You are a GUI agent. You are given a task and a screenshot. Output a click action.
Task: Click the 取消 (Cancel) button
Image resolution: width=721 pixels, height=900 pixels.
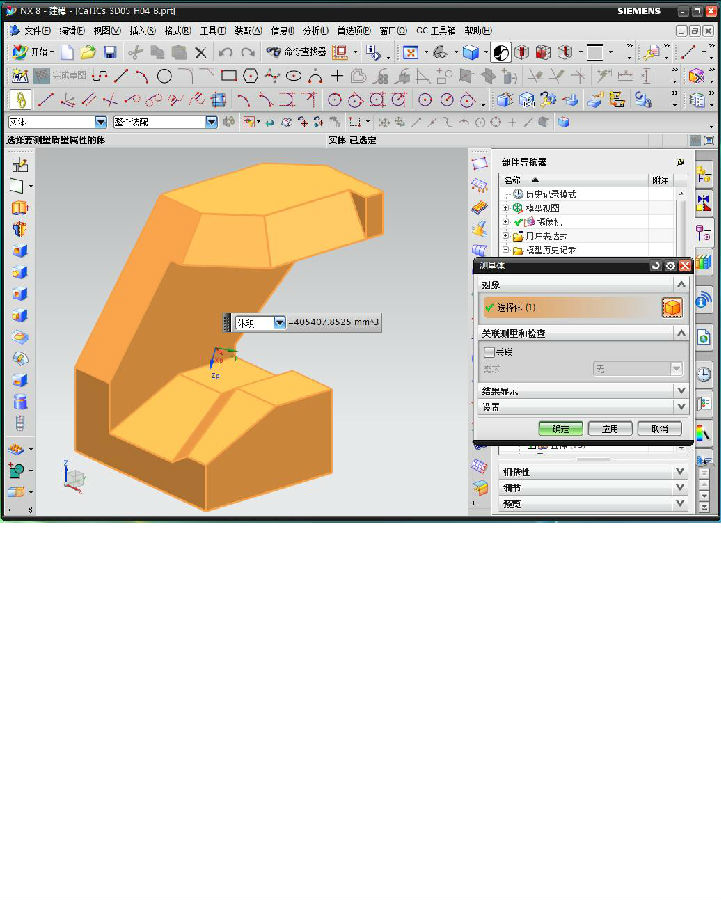click(659, 428)
